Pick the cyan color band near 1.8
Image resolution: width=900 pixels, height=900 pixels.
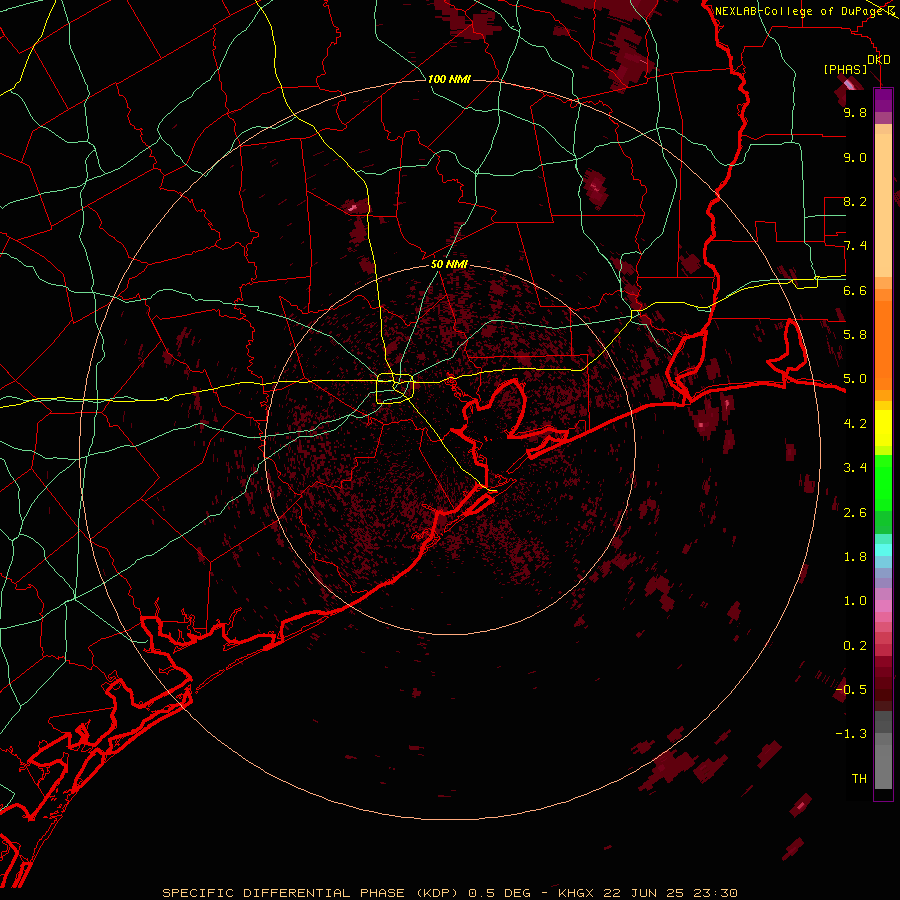click(x=883, y=550)
